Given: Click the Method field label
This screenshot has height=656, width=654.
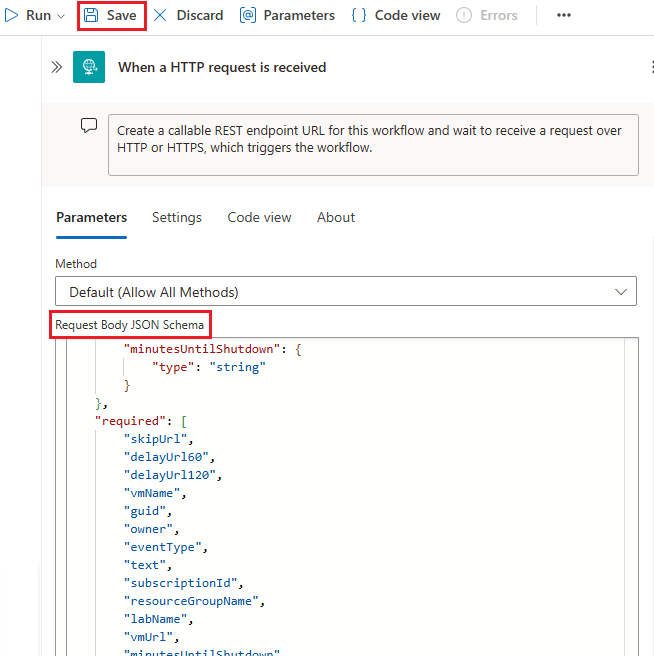Looking at the screenshot, I should click(x=76, y=264).
